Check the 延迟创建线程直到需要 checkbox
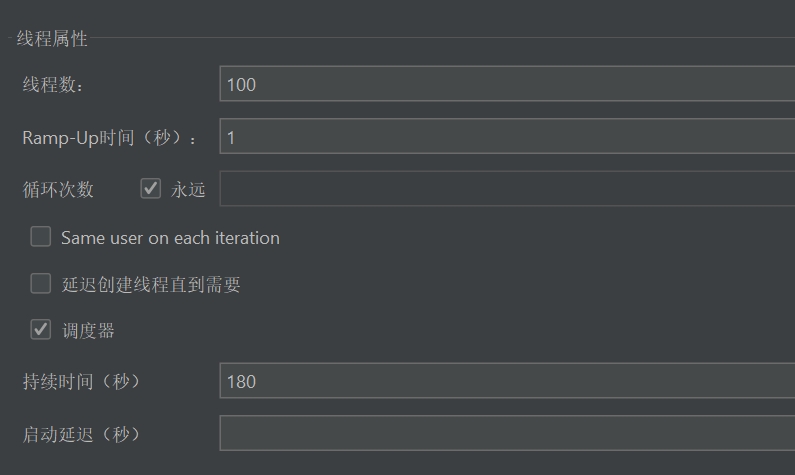795x475 pixels. 41,283
